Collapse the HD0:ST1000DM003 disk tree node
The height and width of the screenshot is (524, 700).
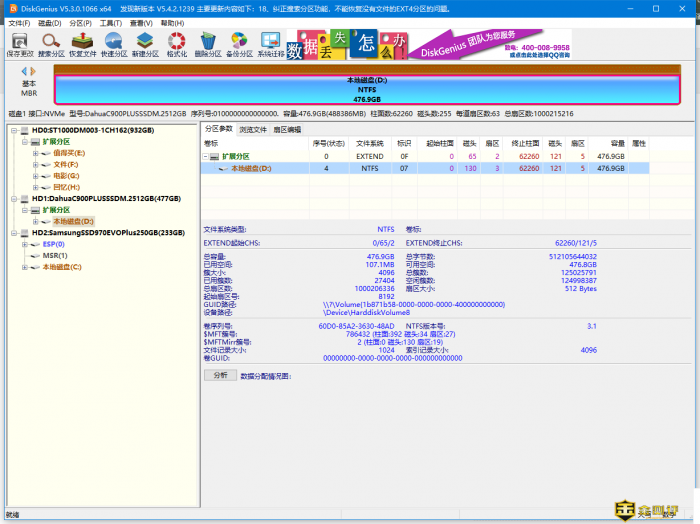[14, 130]
